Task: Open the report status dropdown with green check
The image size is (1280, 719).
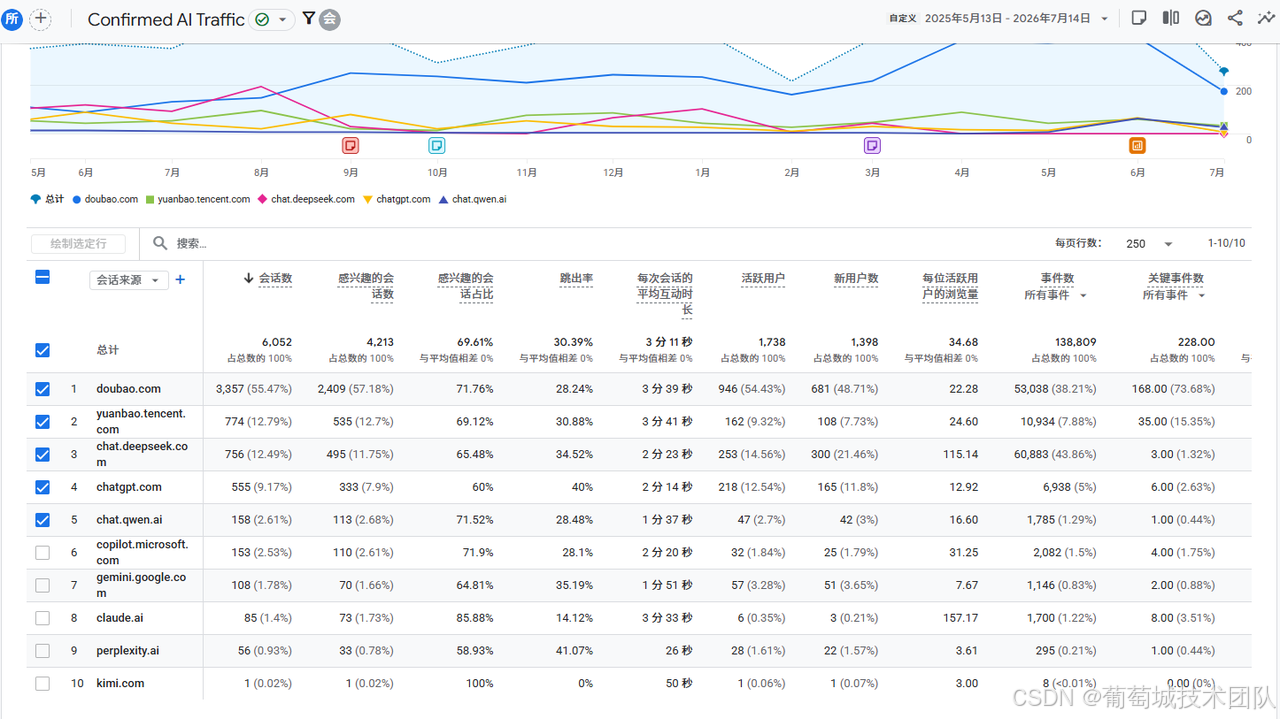Action: pyautogui.click(x=272, y=19)
